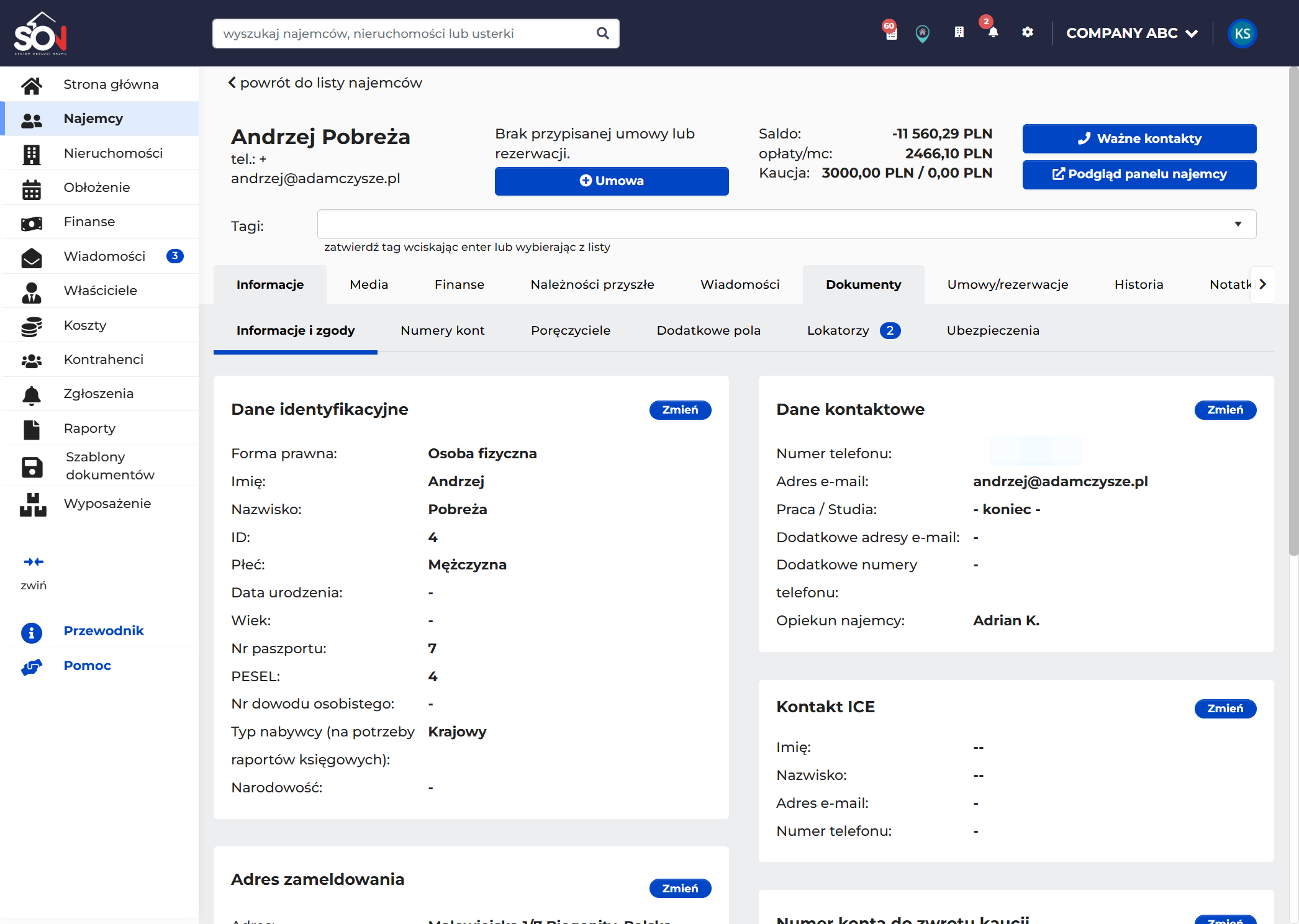Select the Umowy/rezerwacje tab
Viewport: 1299px width, 924px height.
click(1008, 284)
